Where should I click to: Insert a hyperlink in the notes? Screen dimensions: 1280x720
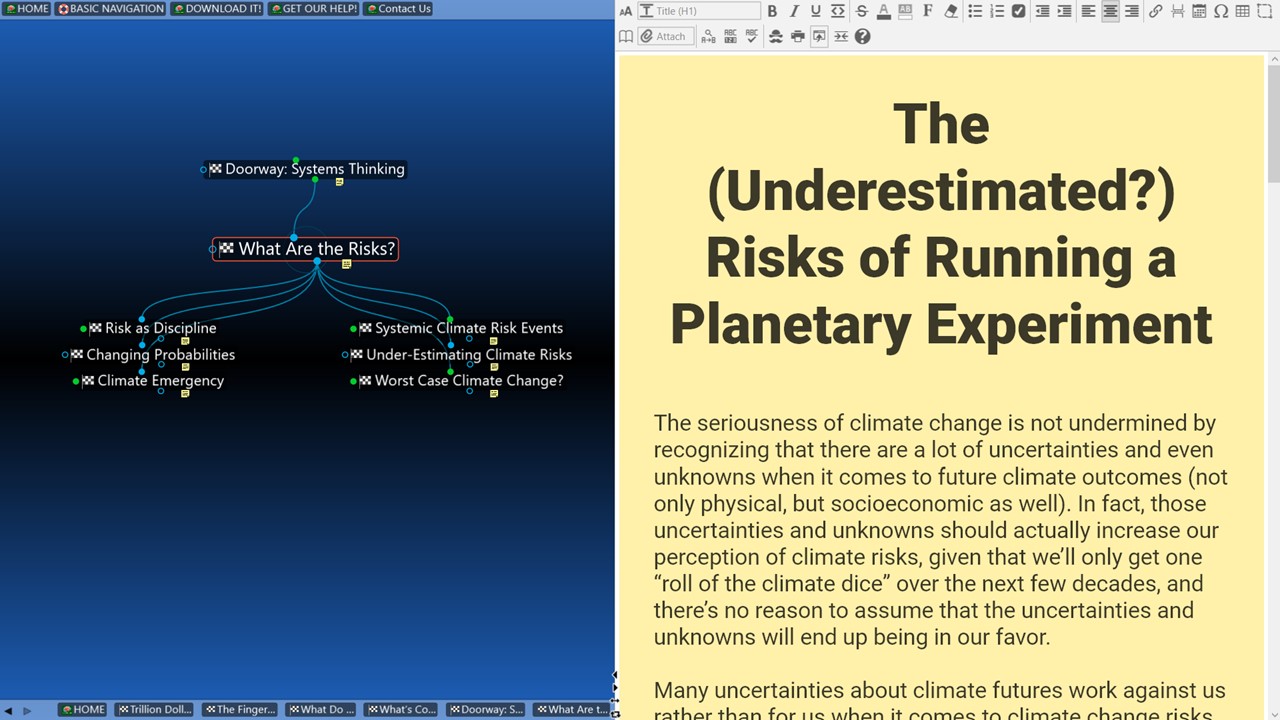[1155, 11]
